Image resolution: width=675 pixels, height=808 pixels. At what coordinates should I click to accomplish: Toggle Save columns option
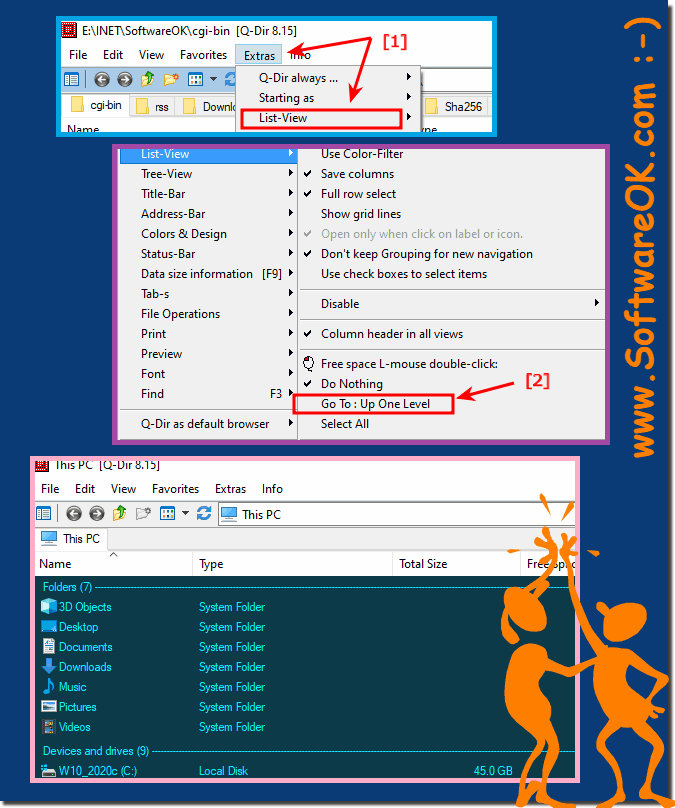point(357,174)
